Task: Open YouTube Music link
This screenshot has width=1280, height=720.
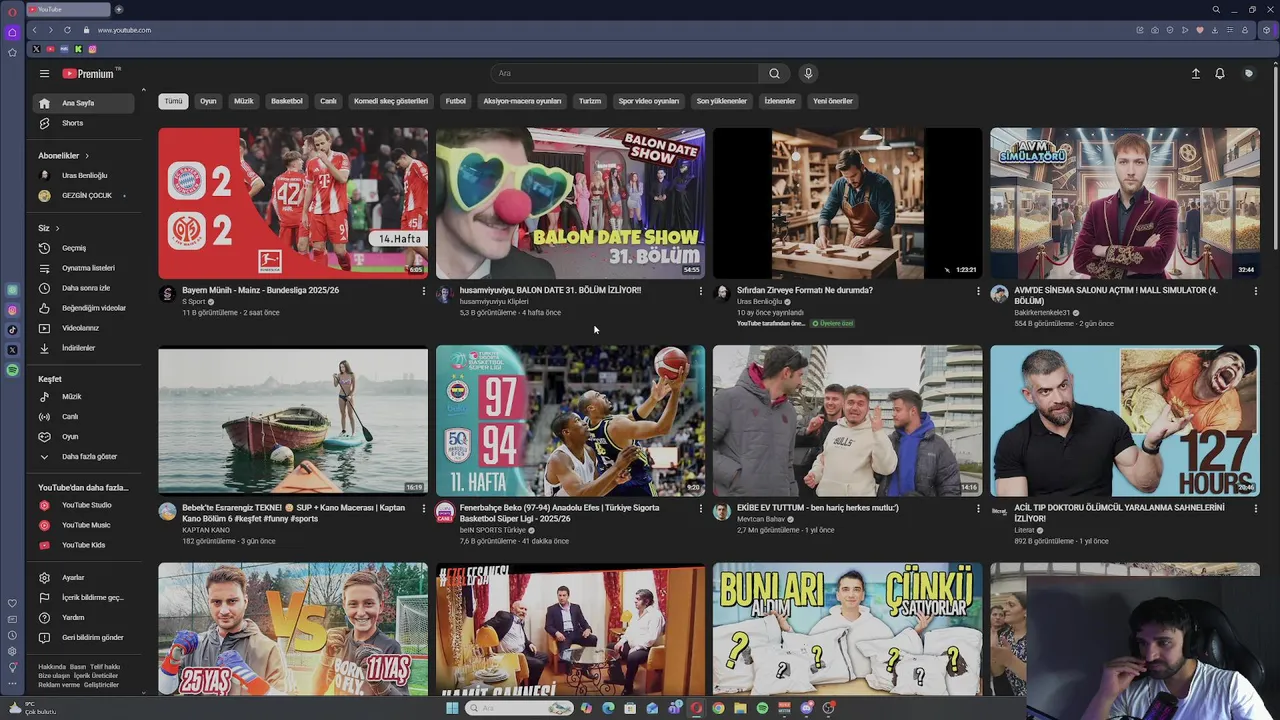Action: point(84,525)
